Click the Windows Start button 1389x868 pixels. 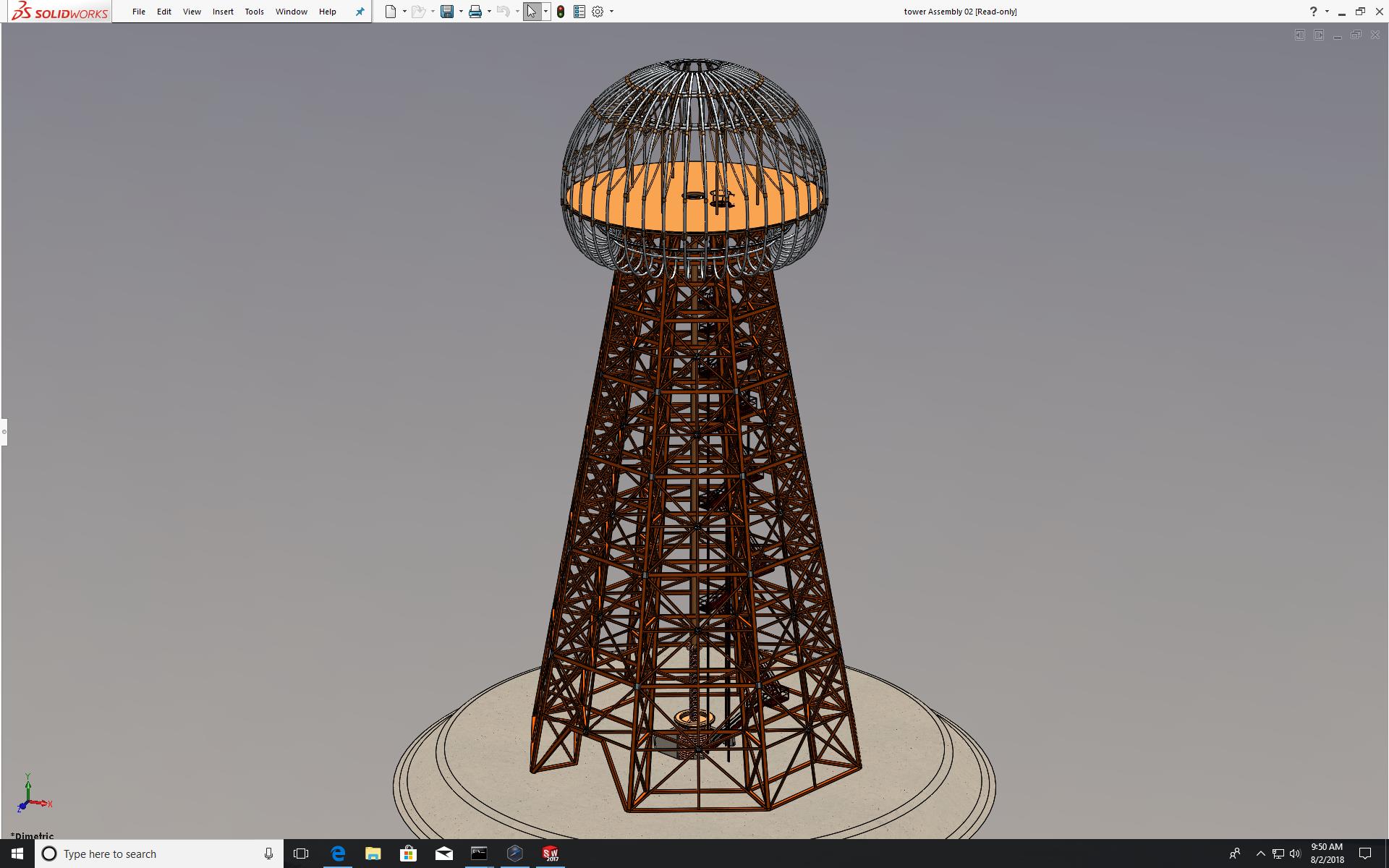click(17, 854)
